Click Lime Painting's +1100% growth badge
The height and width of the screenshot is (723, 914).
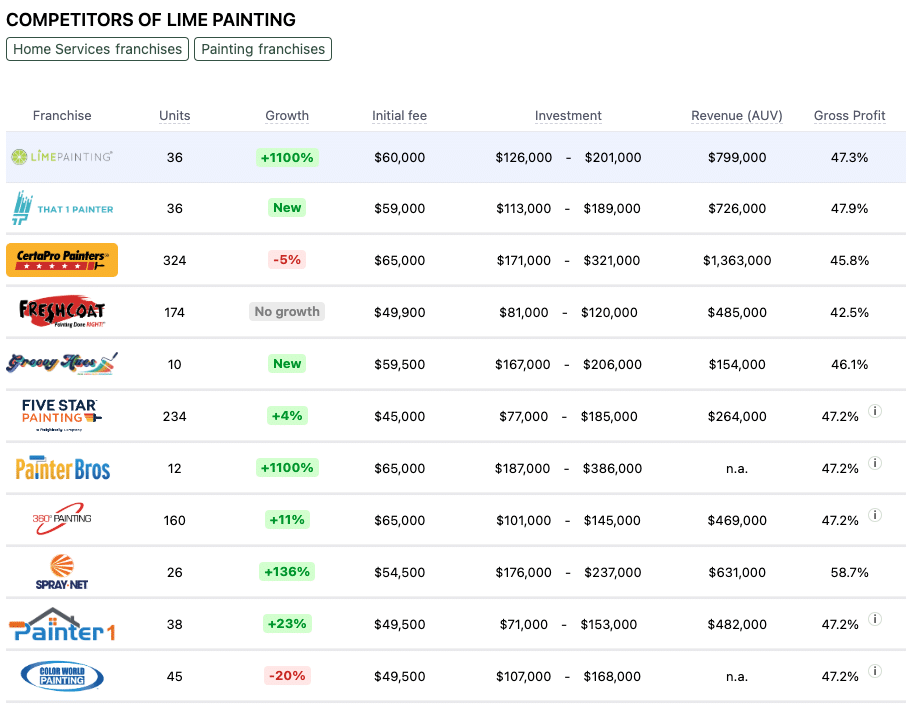pos(287,157)
